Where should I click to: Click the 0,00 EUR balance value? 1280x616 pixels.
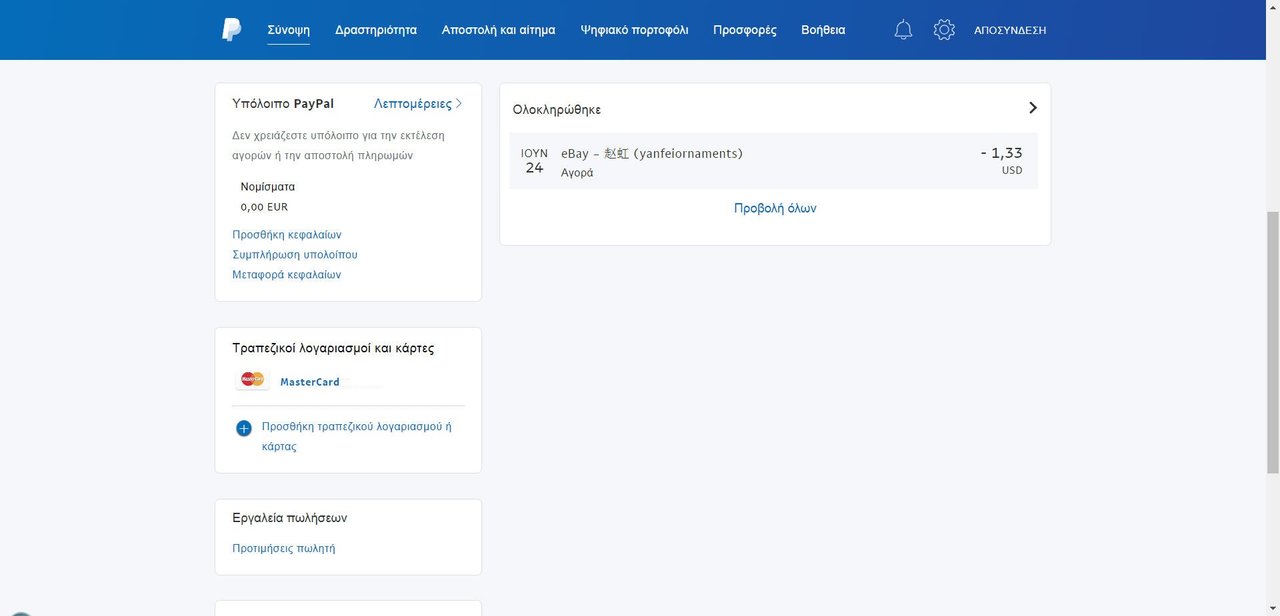[264, 207]
